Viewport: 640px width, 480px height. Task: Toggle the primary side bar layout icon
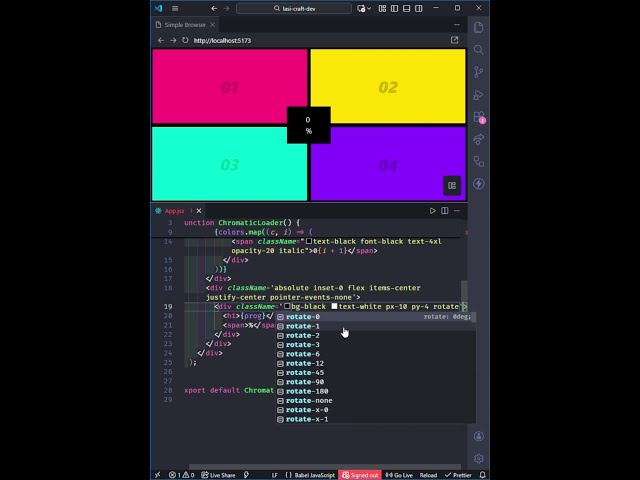395,8
